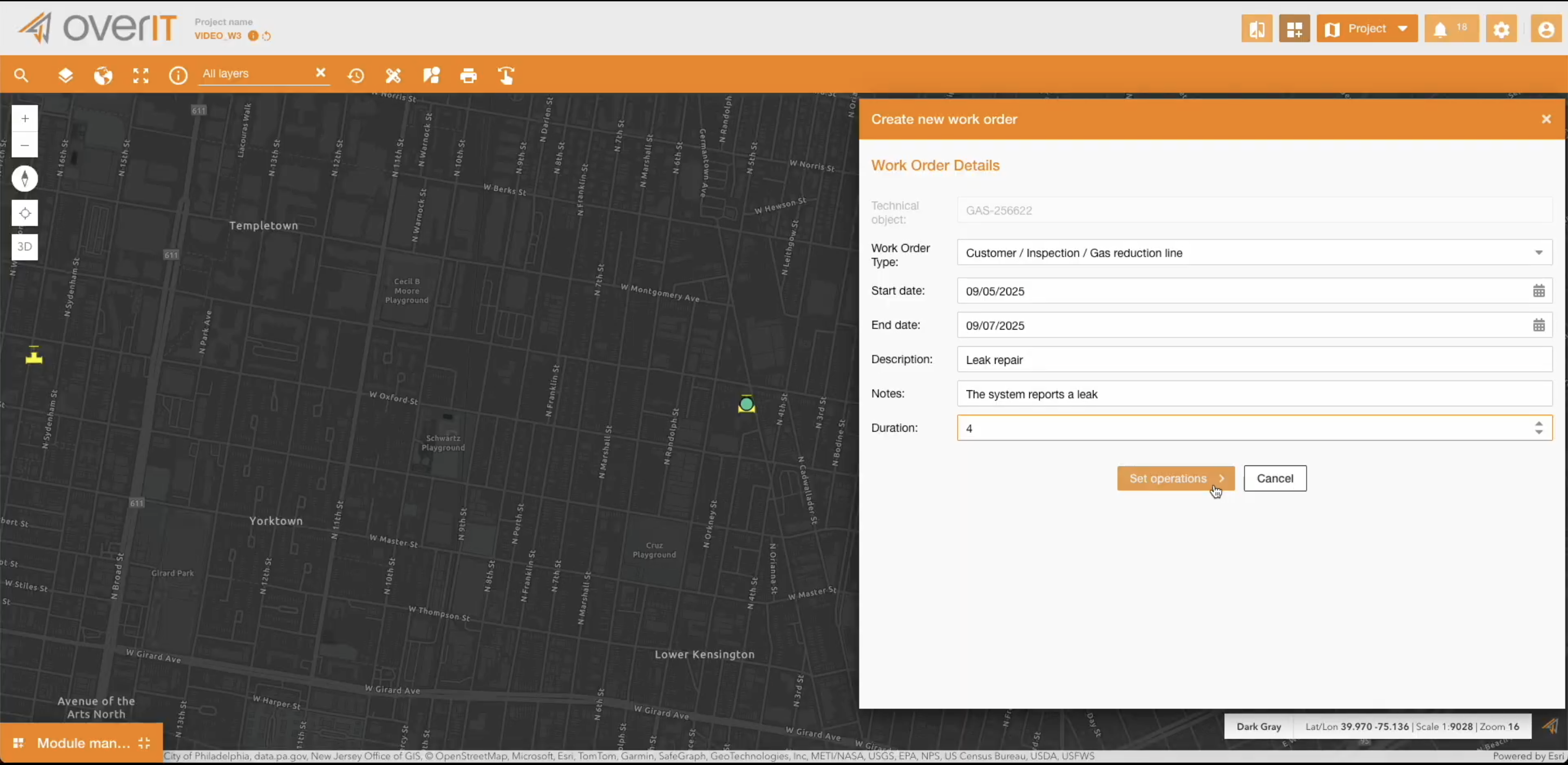Edit the Notes field text
The width and height of the screenshot is (1568, 765).
[1254, 394]
